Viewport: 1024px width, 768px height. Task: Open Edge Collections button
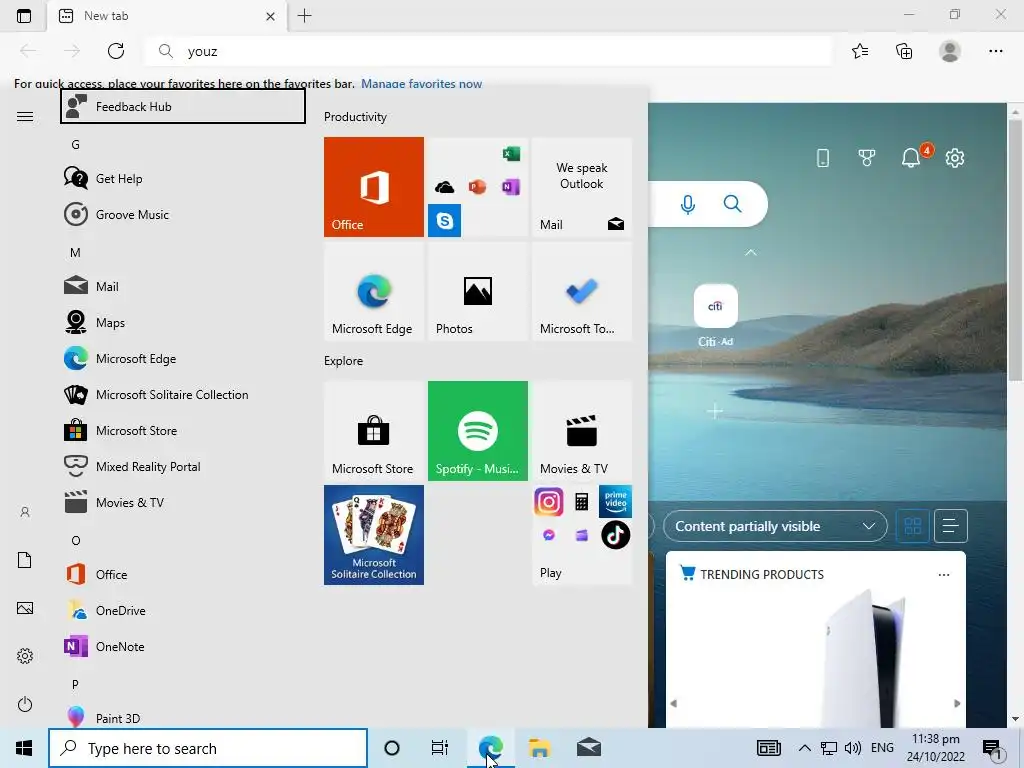(x=904, y=51)
